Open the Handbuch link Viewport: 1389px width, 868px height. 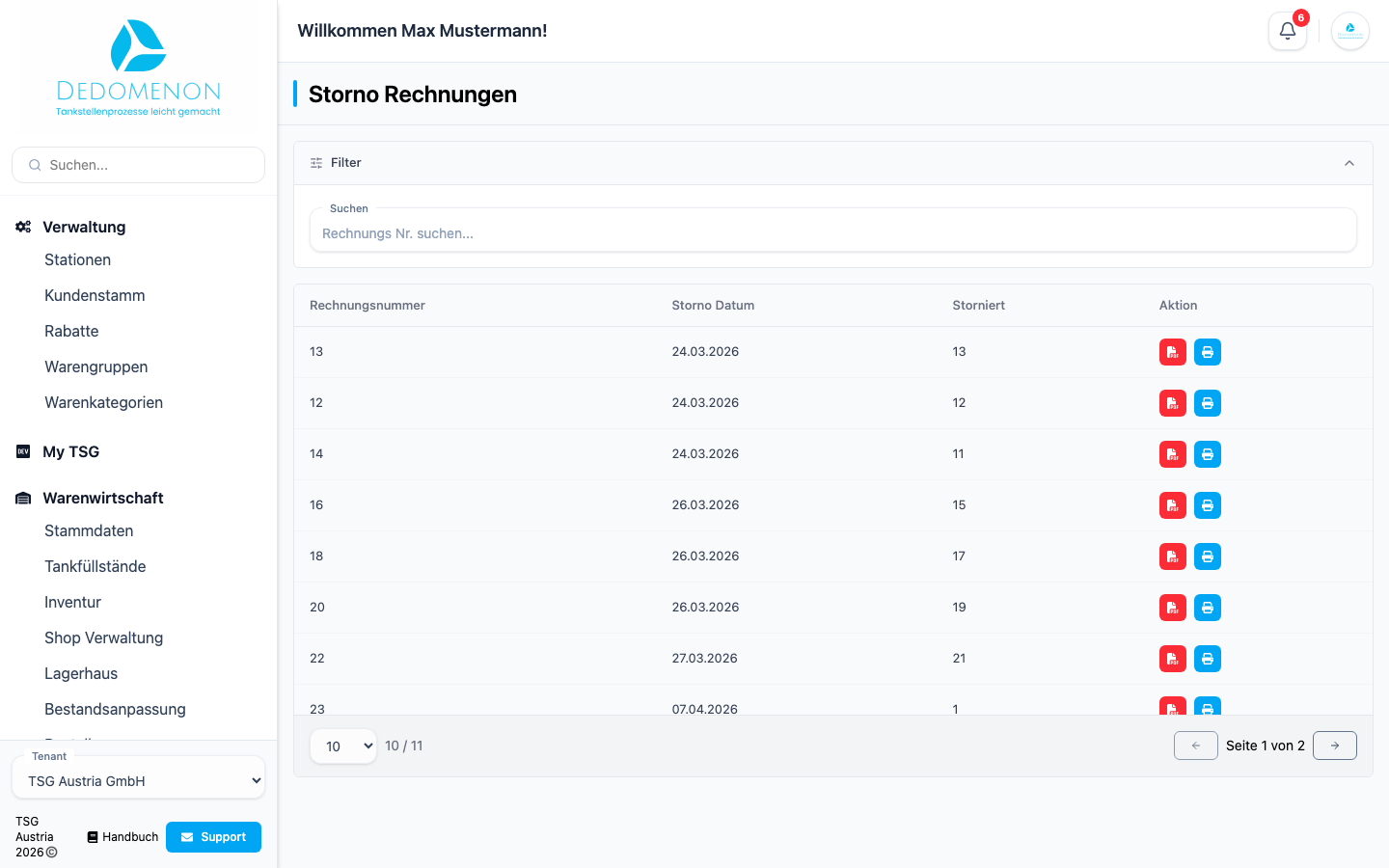coord(123,837)
